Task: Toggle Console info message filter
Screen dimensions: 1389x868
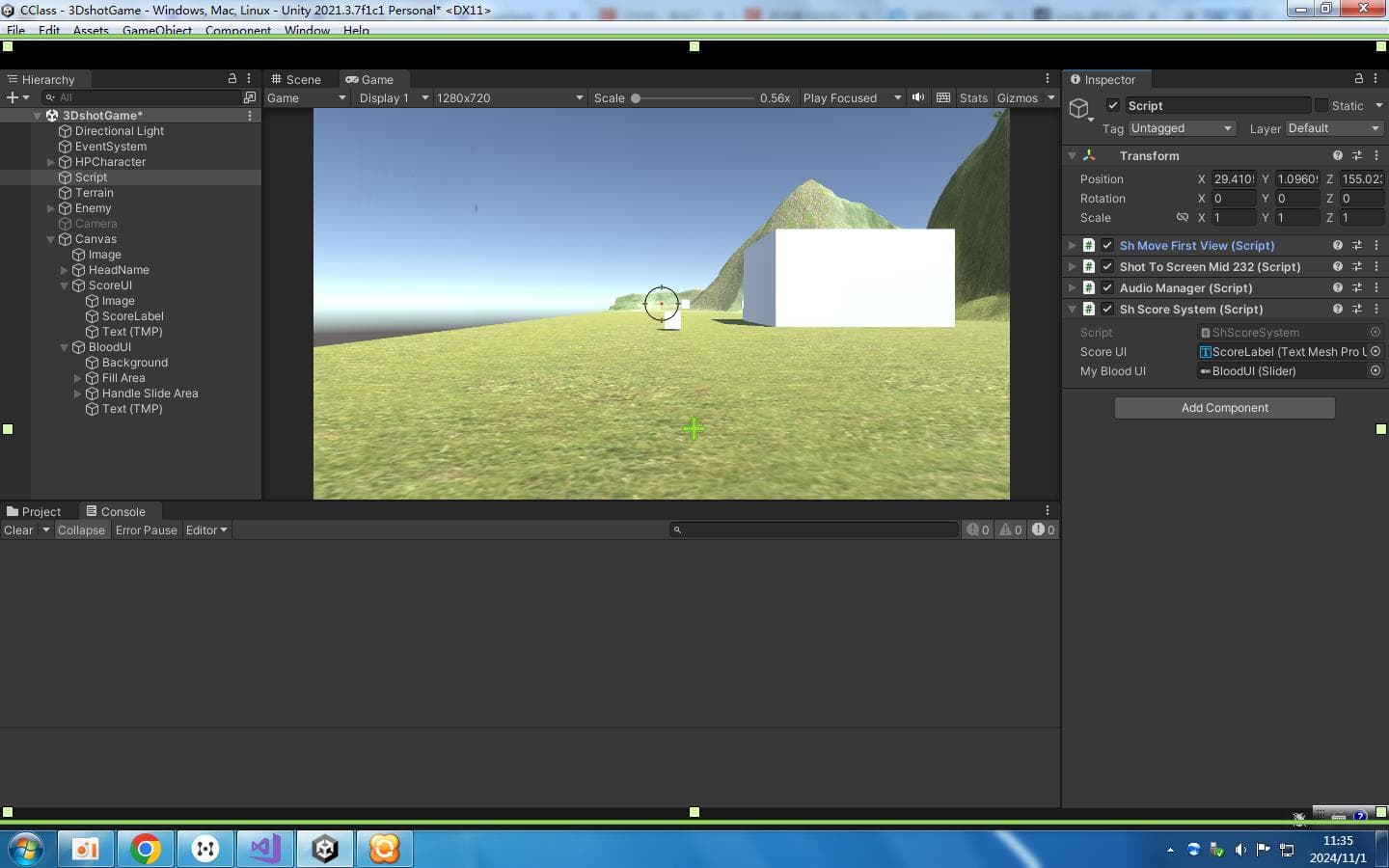Action: pos(978,529)
